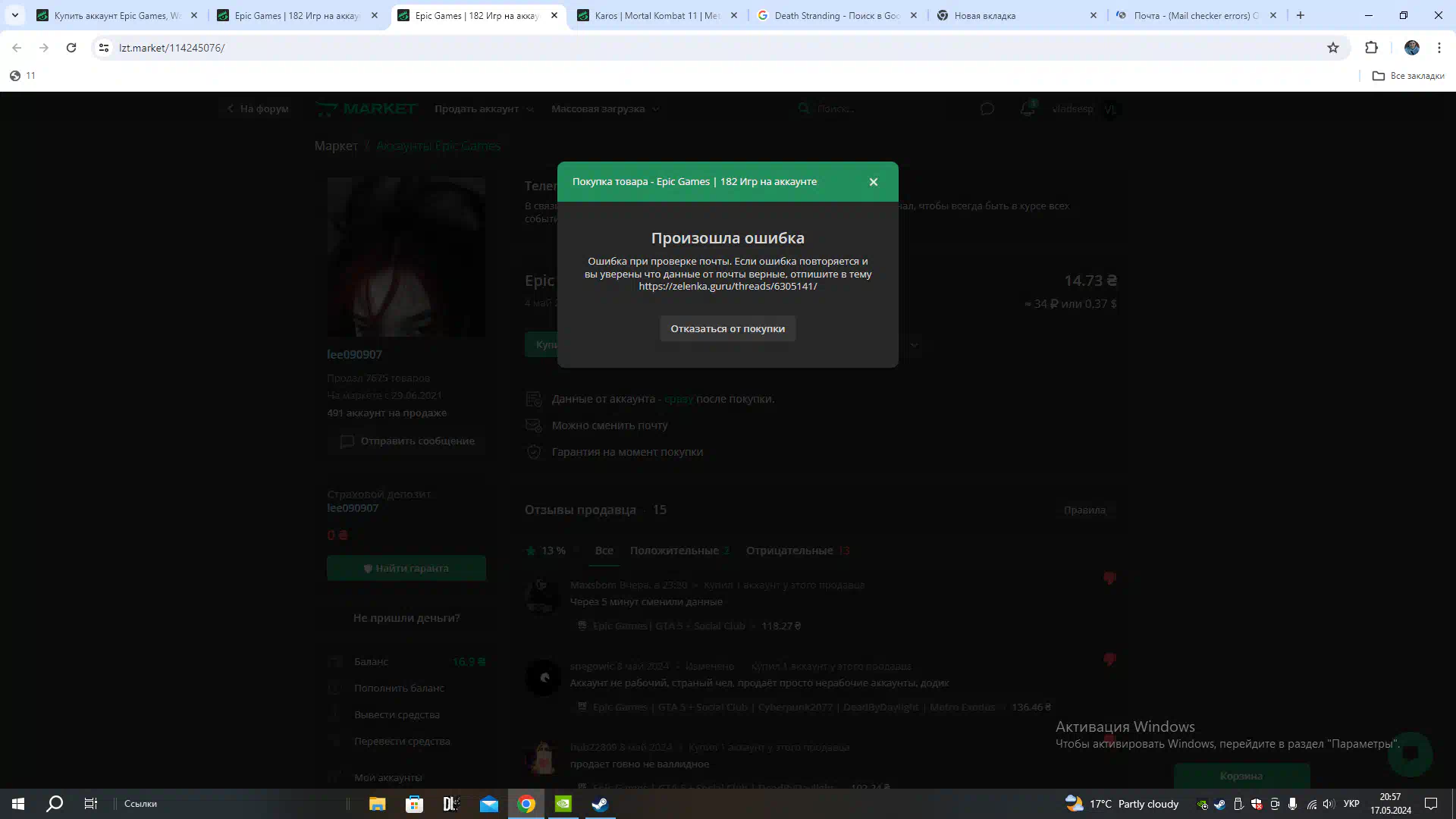The height and width of the screenshot is (819, 1456).
Task: Close the 'Death Stranding' tab
Action: pos(913,15)
